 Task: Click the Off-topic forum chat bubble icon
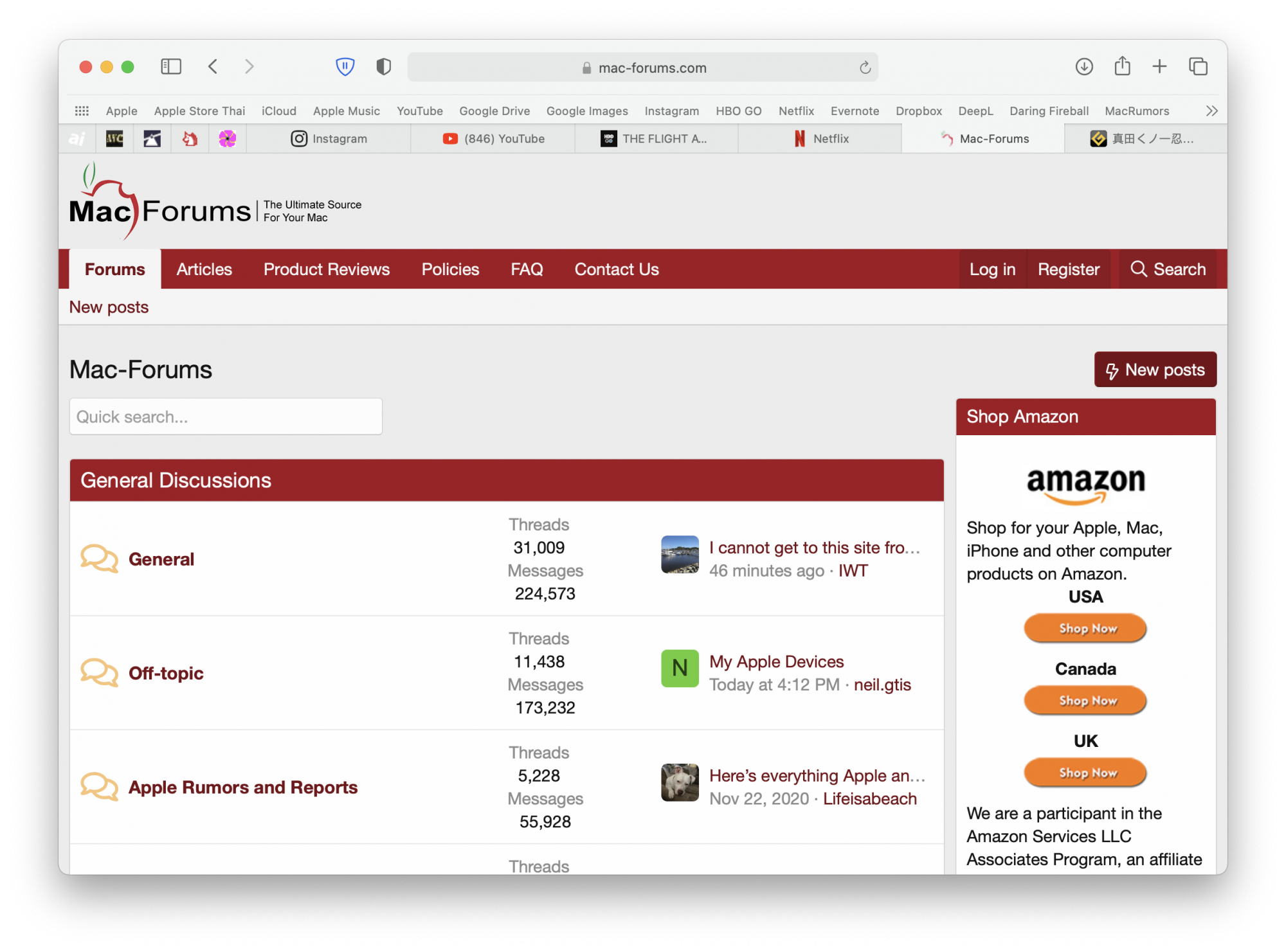pos(99,672)
